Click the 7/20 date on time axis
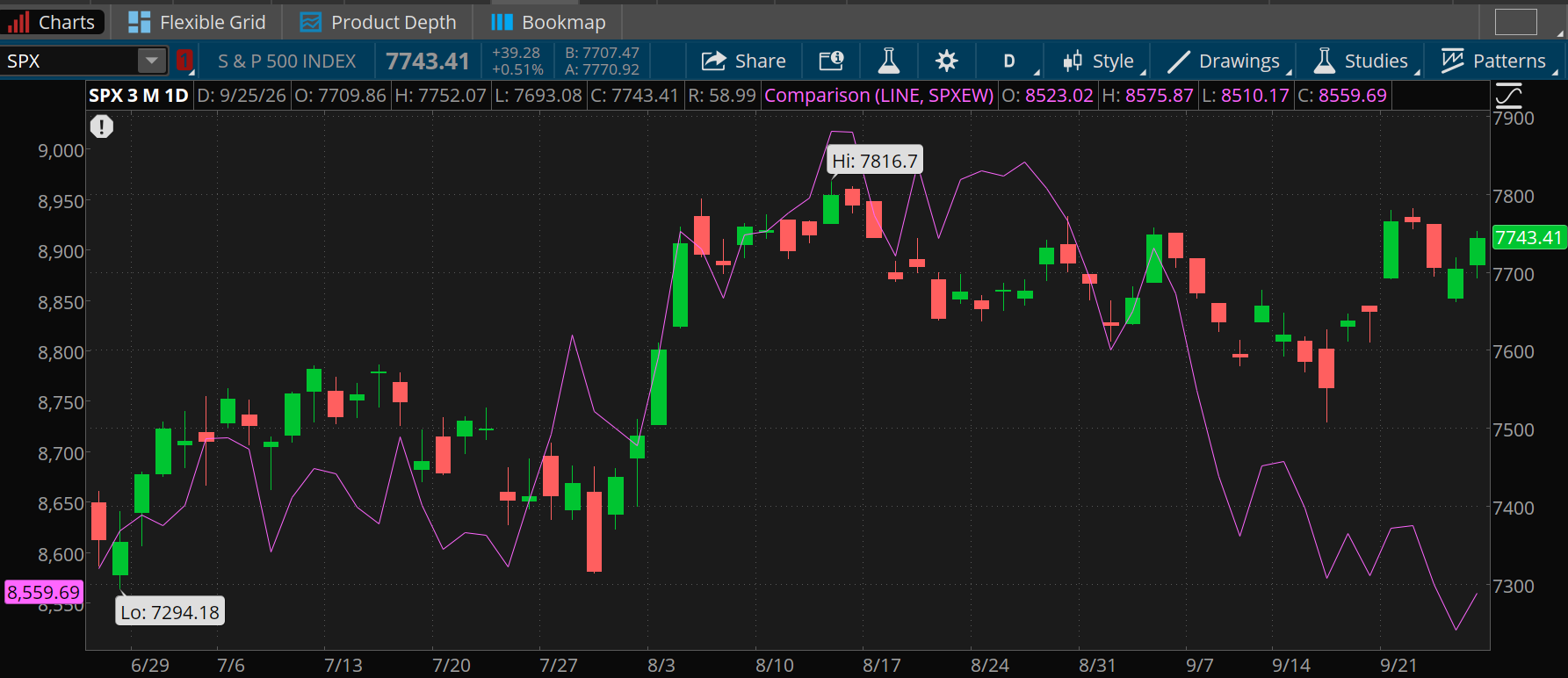 (452, 665)
